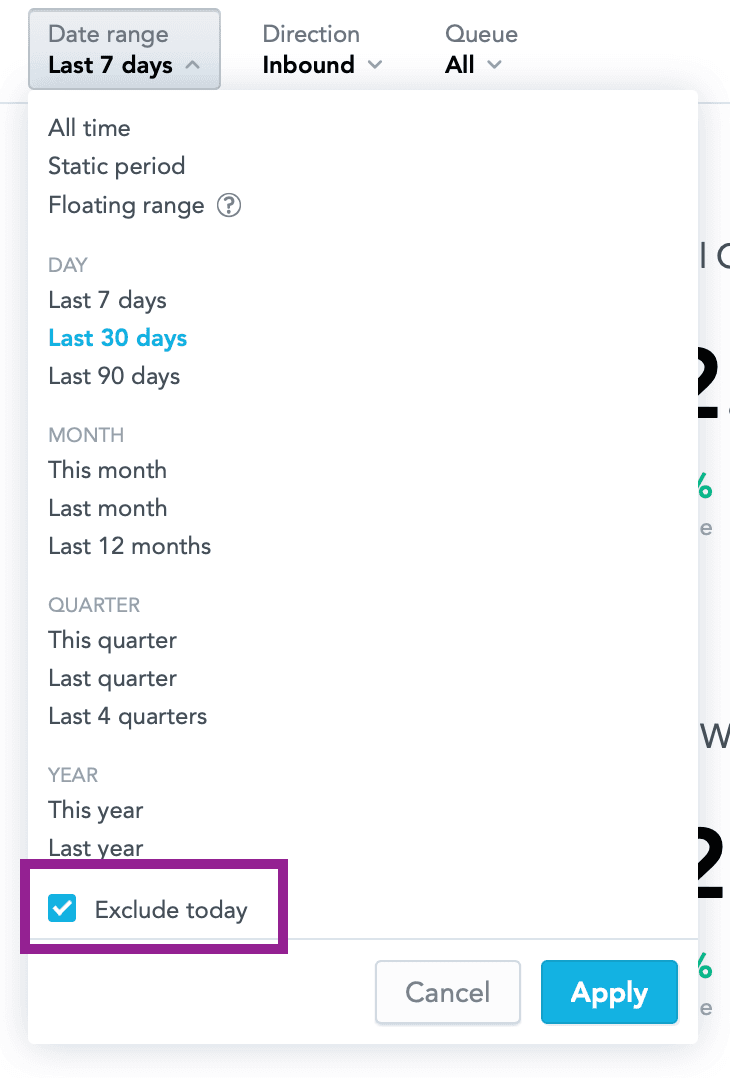Open the Floating range help tooltip
The height and width of the screenshot is (1078, 730).
tap(229, 206)
